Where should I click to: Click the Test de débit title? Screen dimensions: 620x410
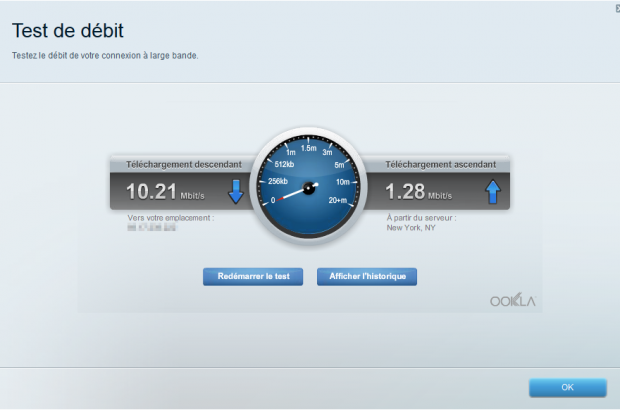coord(68,30)
